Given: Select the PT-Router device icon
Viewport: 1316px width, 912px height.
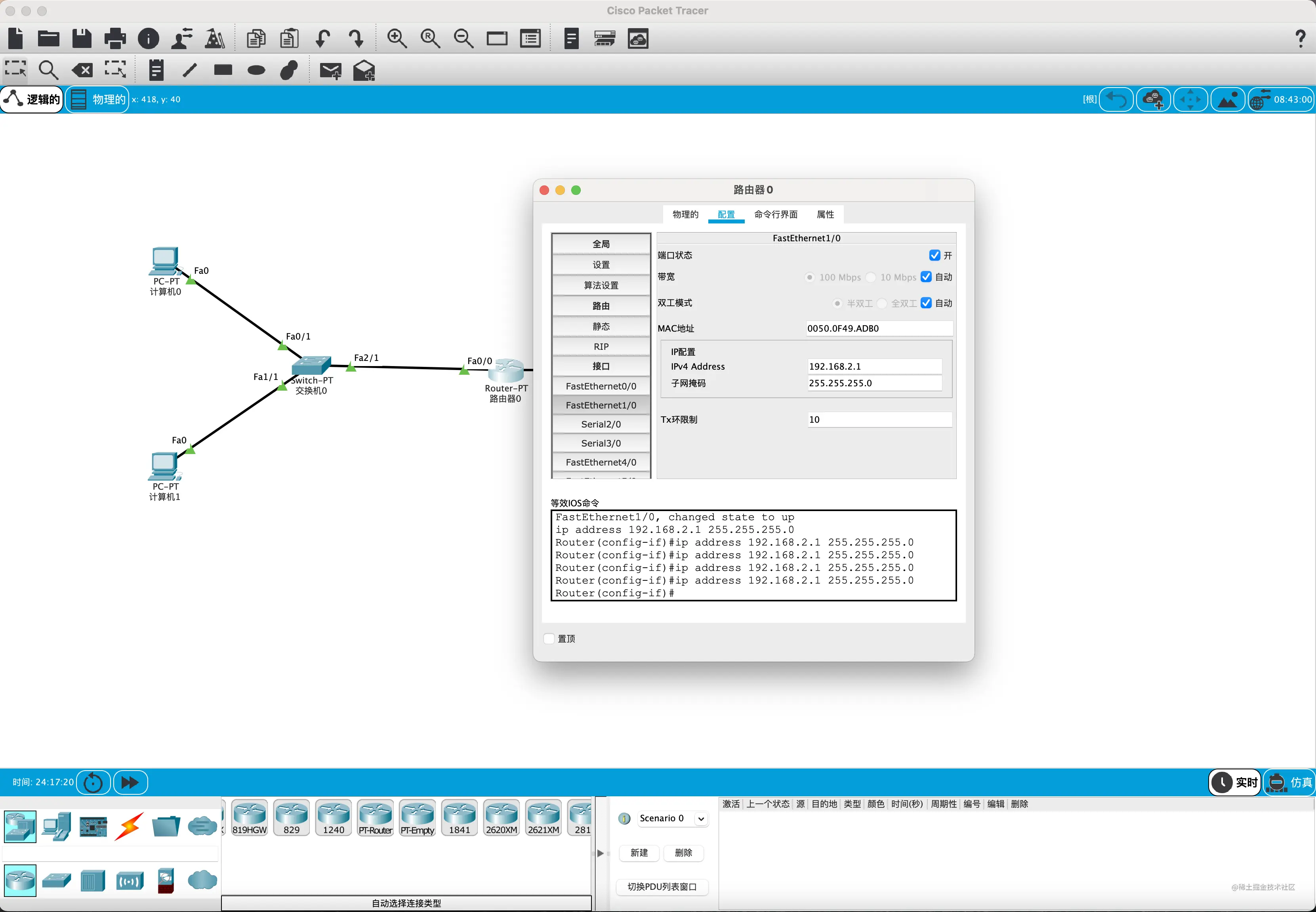Looking at the screenshot, I should [x=376, y=818].
